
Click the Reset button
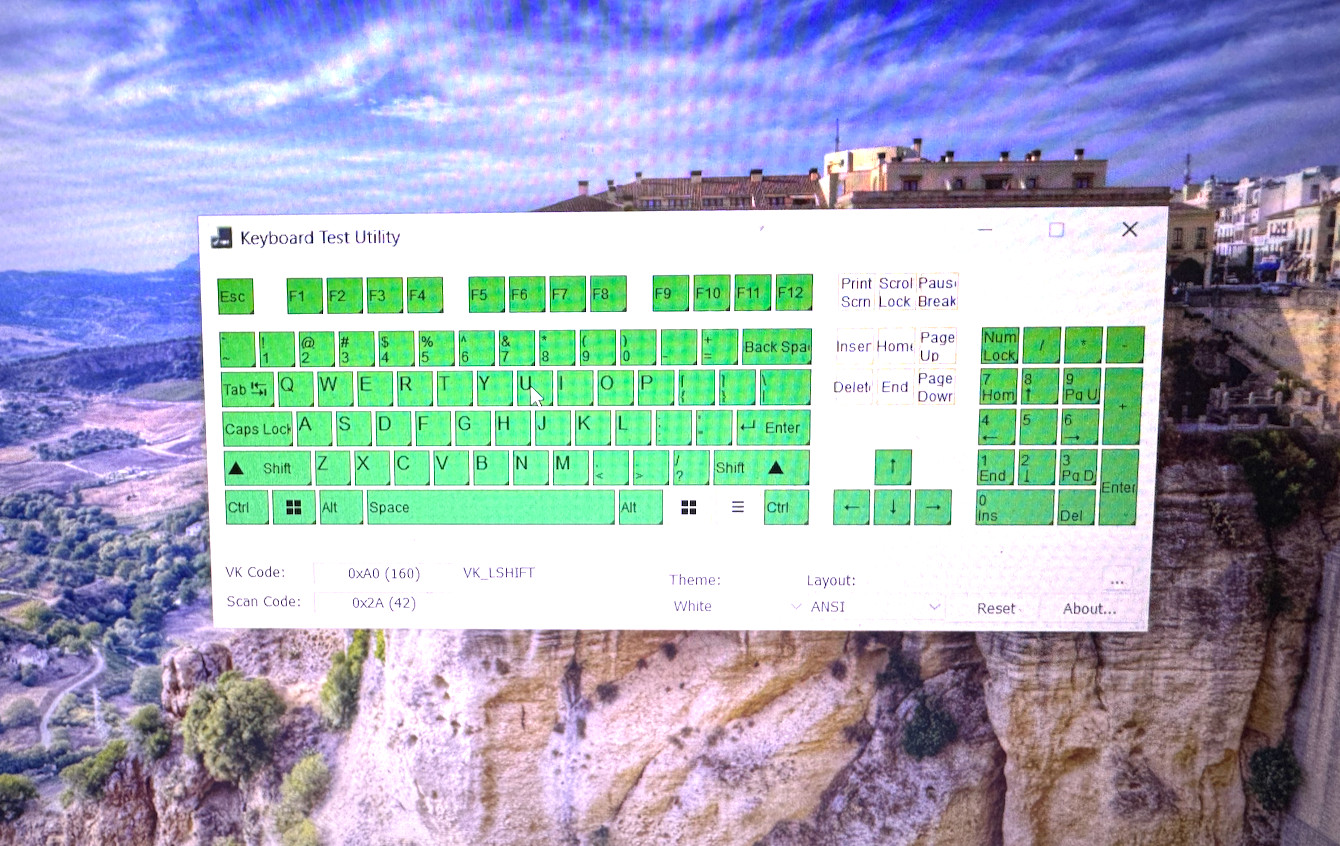tap(996, 608)
